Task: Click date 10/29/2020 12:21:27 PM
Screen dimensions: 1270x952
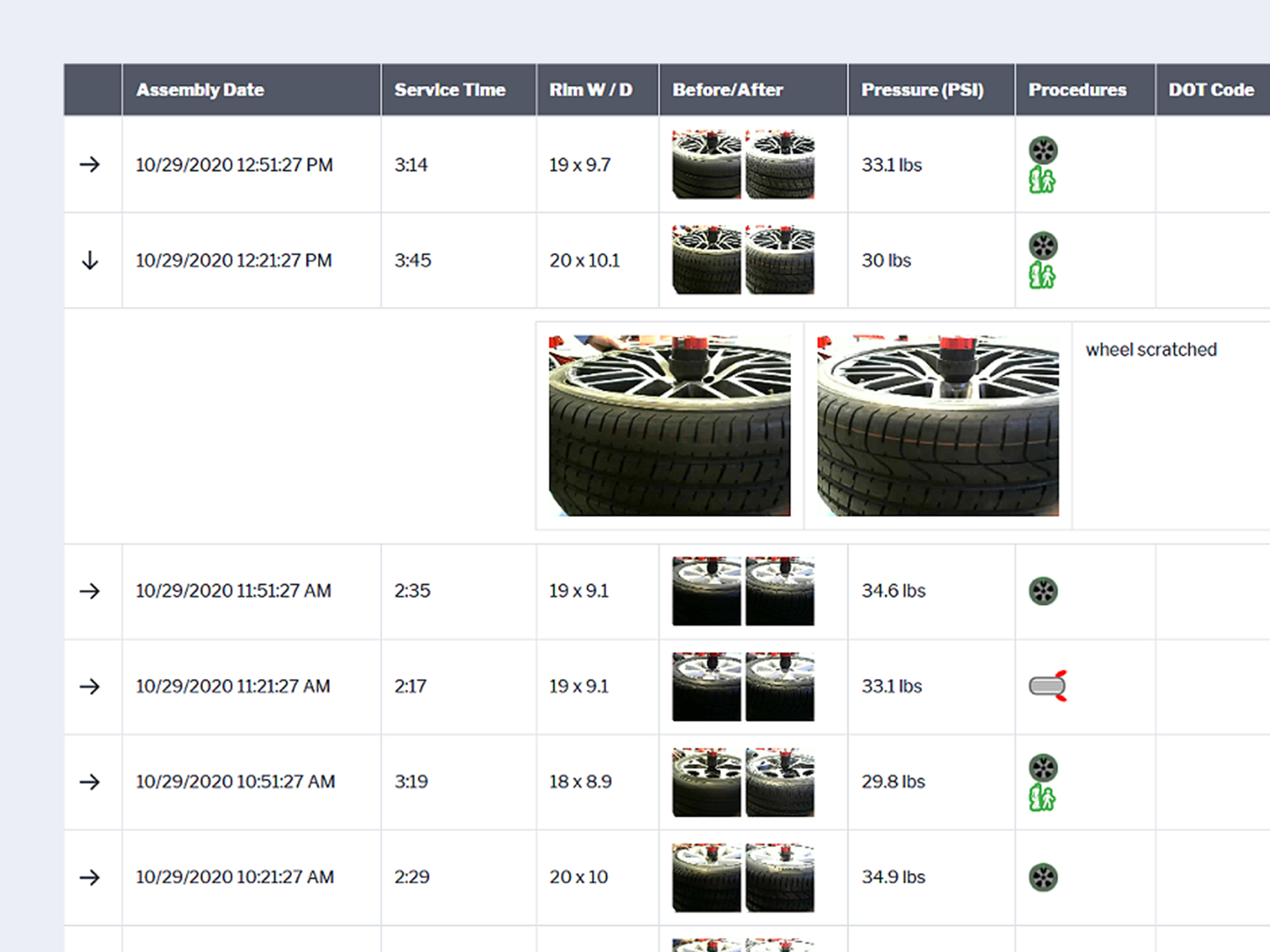Action: 234,261
